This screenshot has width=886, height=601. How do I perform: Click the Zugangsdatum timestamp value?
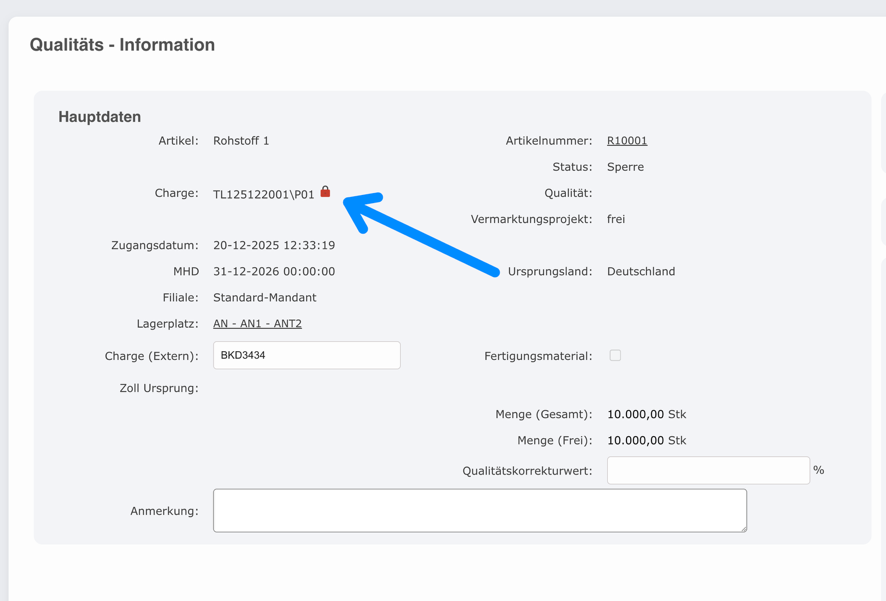(x=273, y=244)
